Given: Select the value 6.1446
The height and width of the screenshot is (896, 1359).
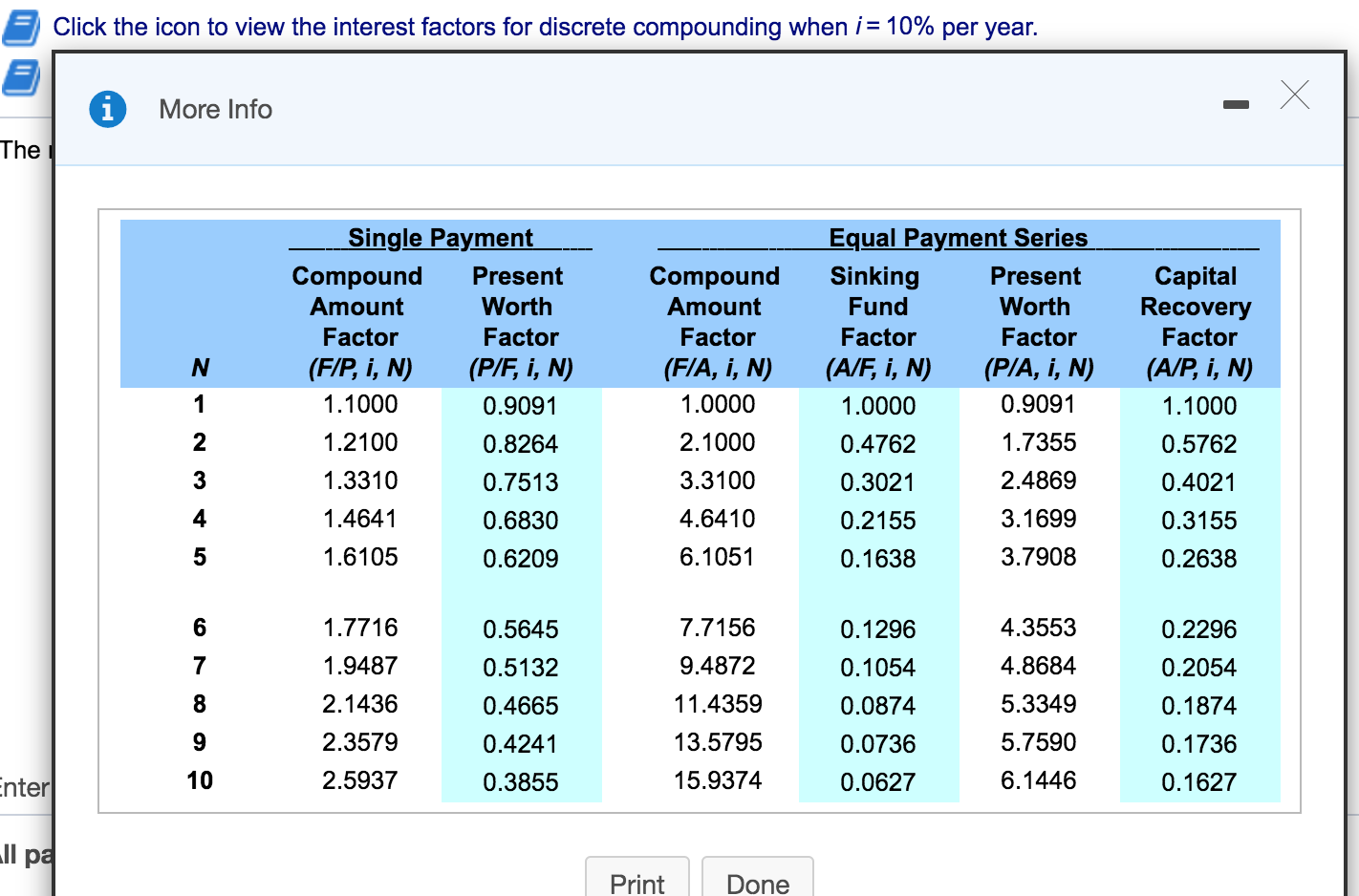Looking at the screenshot, I should click(x=1039, y=780).
